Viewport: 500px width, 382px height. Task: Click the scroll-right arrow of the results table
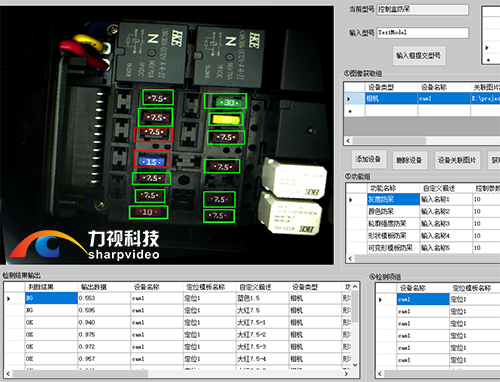point(347,374)
